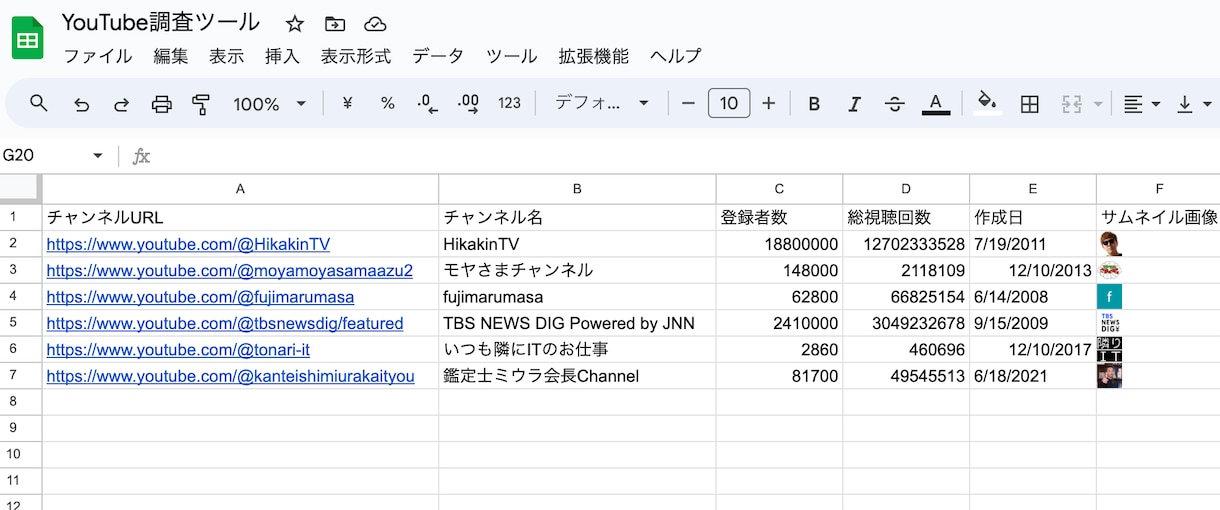Open the ファイル menu
Screen dimensions: 1220x510
tap(98, 56)
